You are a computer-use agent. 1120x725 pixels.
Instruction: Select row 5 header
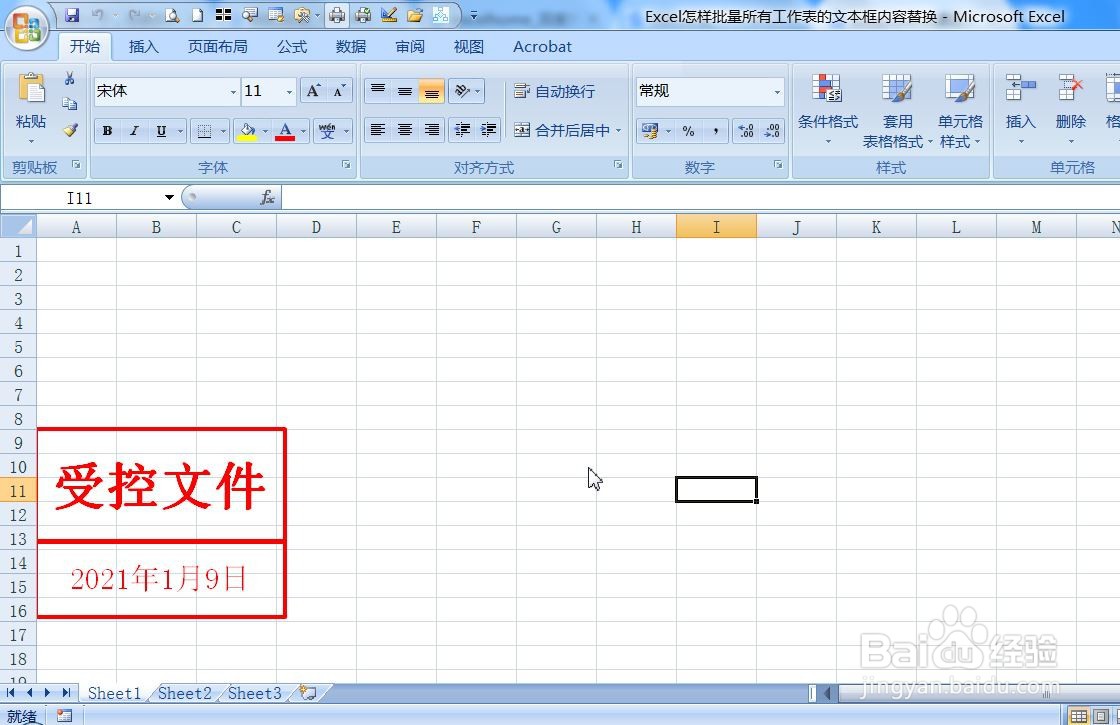coord(19,347)
